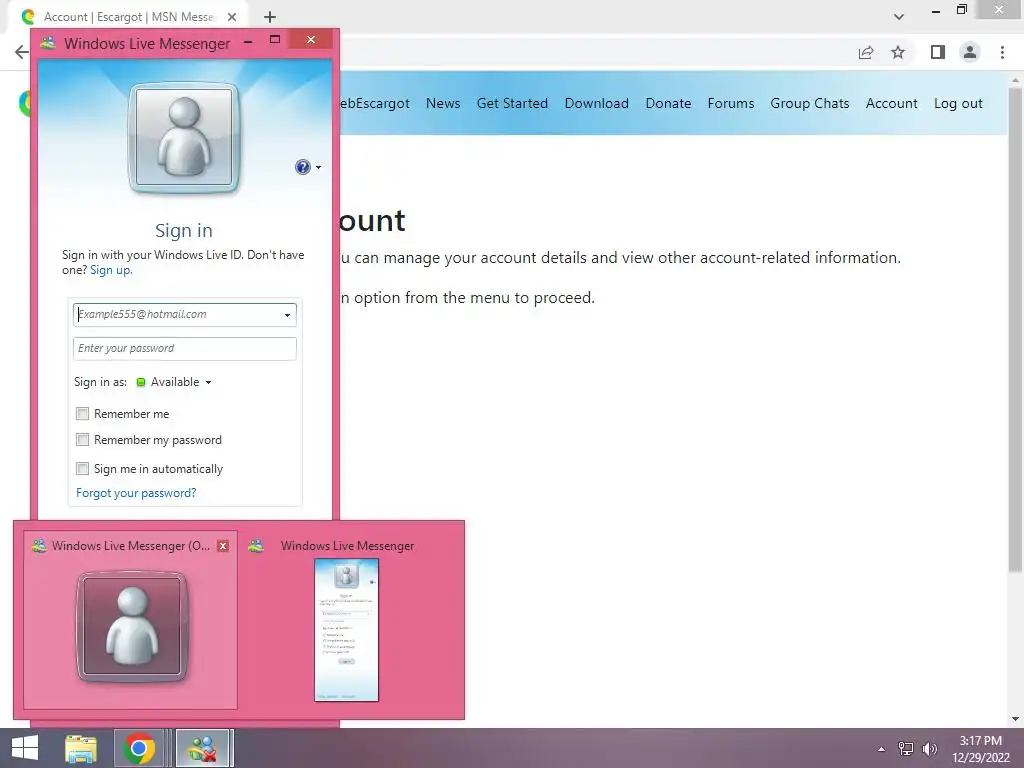This screenshot has height=768, width=1024.
Task: Open Forums menu item
Action: [731, 103]
